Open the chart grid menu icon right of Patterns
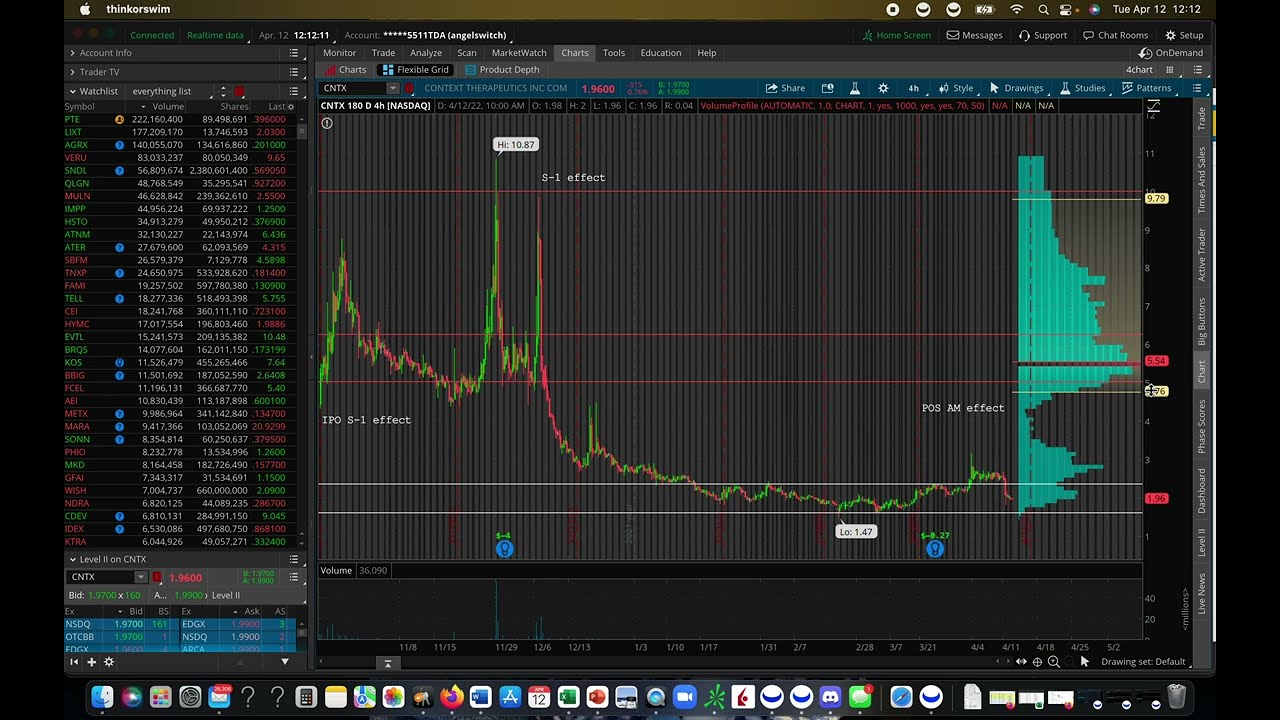Viewport: 1280px width, 720px height. click(x=1198, y=88)
